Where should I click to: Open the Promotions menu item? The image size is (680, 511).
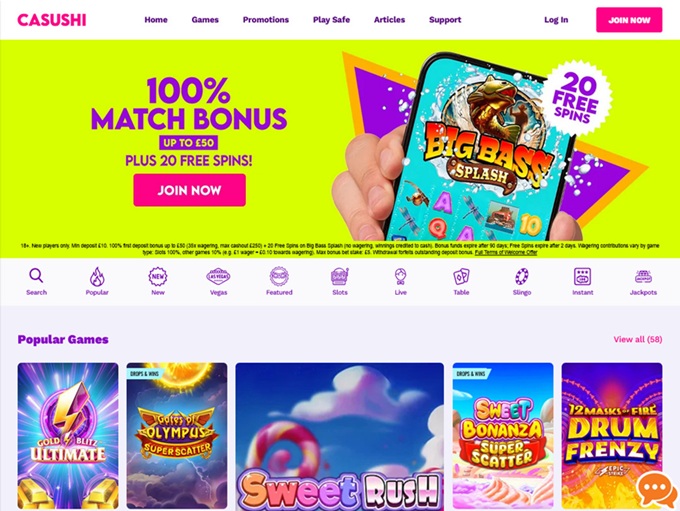(x=265, y=20)
